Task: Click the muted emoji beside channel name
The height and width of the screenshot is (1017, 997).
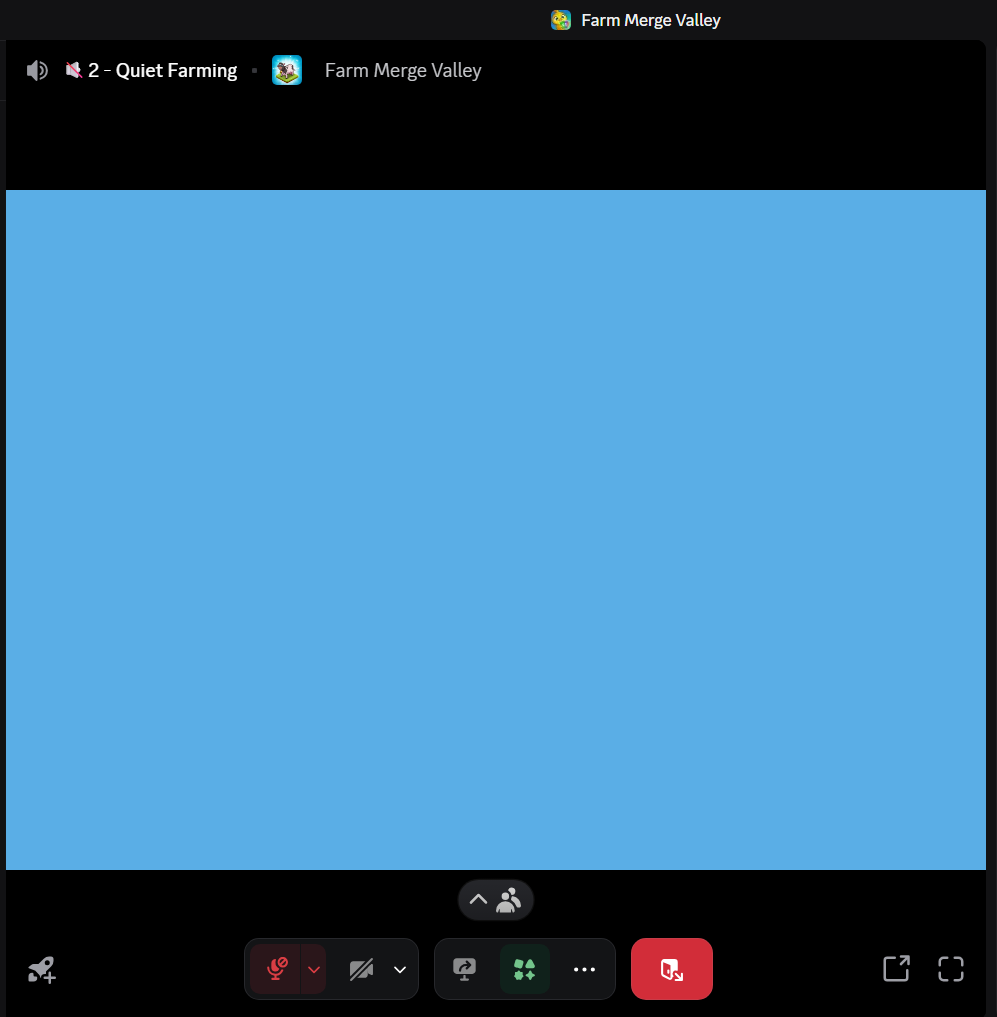Action: (x=73, y=70)
